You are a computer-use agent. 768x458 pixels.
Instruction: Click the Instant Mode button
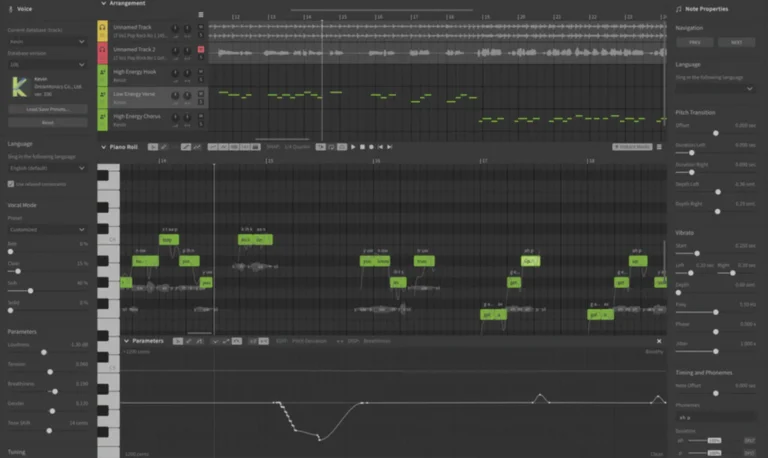coord(632,147)
